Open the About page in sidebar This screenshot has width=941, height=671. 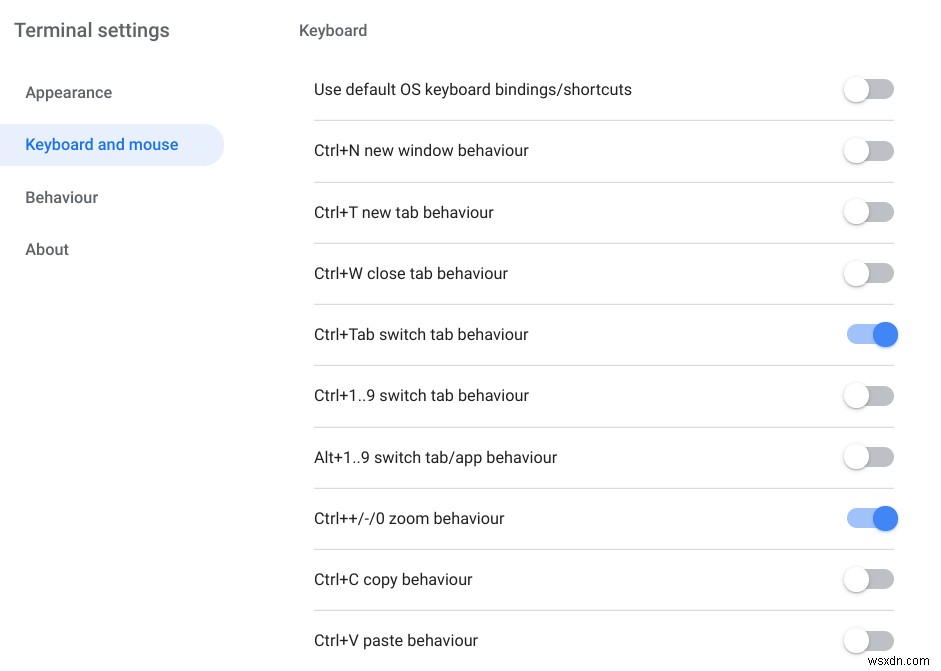(47, 250)
